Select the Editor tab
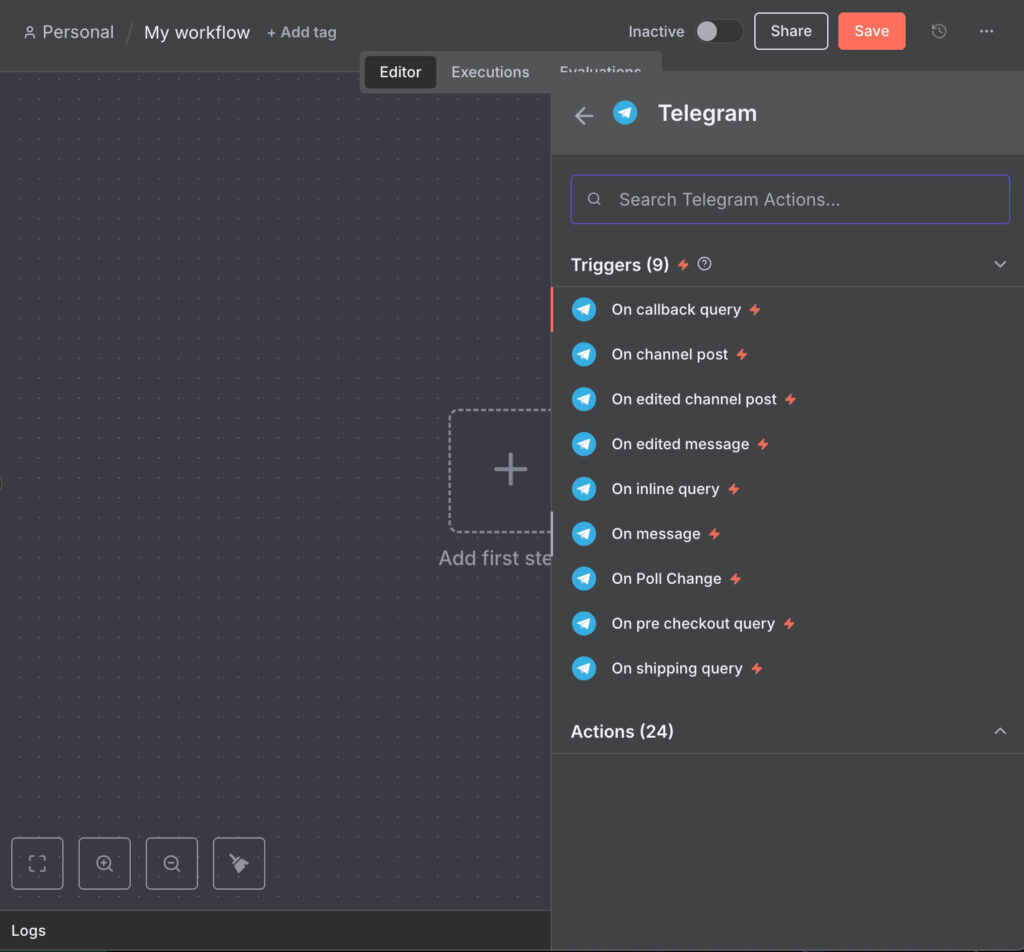Screen dimensions: 1024x952 (400, 72)
